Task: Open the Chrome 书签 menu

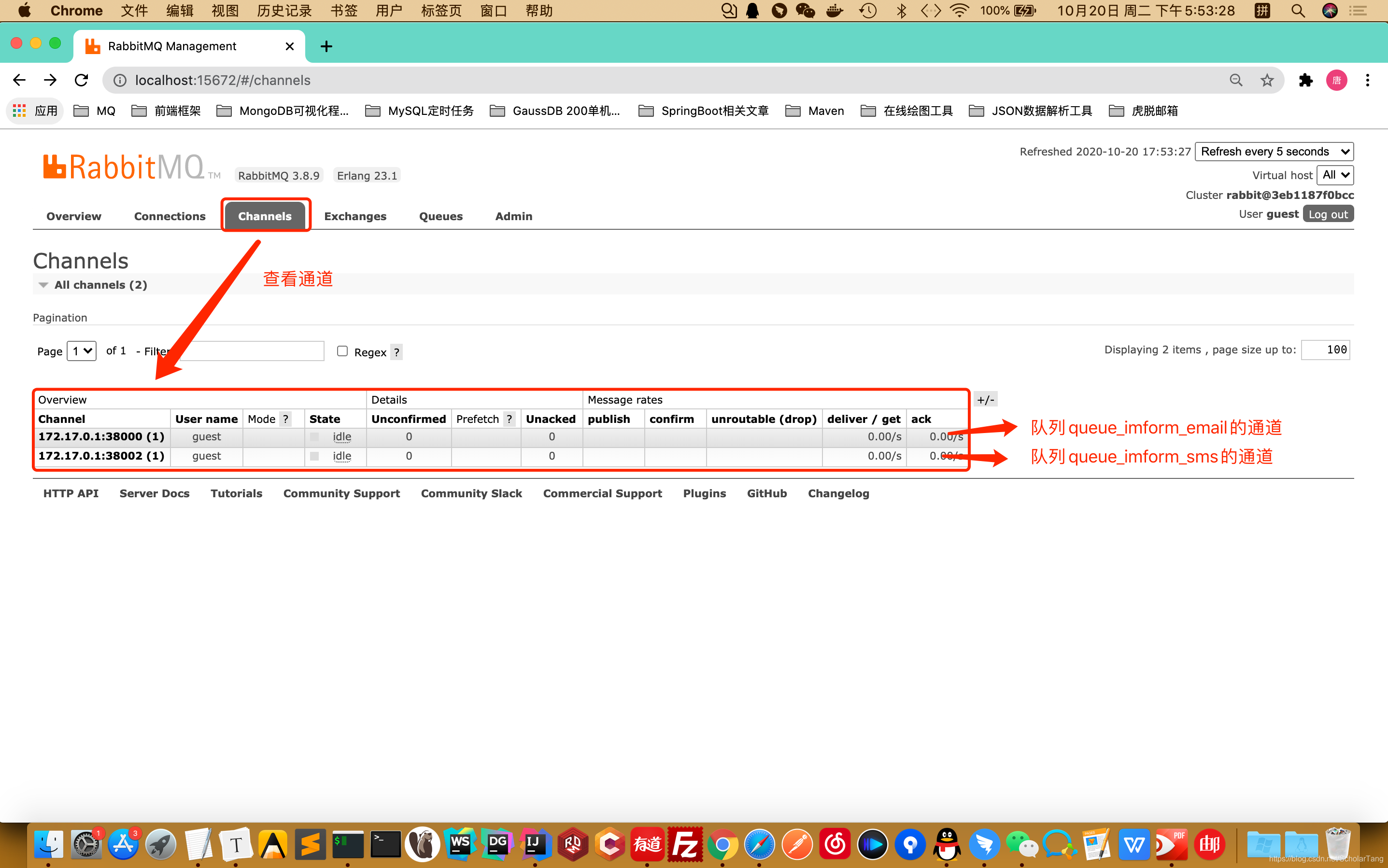Action: pos(344,11)
